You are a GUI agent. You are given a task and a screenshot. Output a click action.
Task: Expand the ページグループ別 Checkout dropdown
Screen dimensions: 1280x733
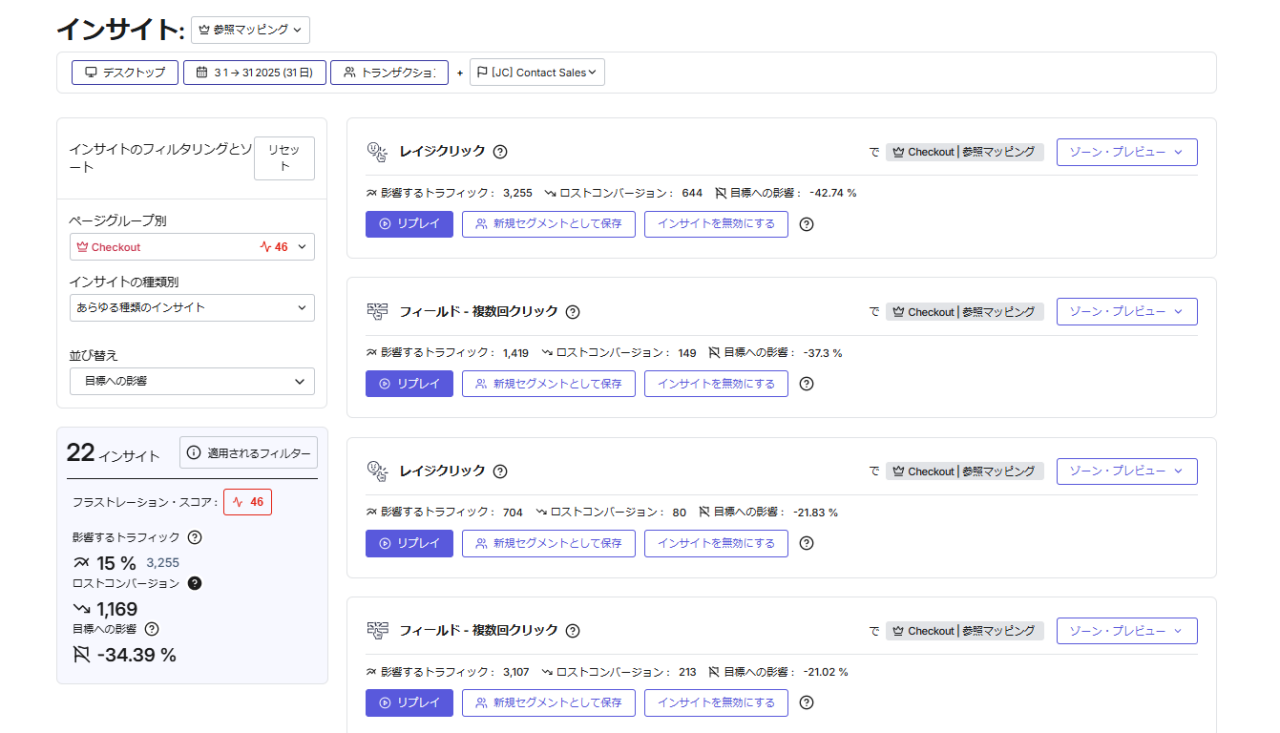192,247
